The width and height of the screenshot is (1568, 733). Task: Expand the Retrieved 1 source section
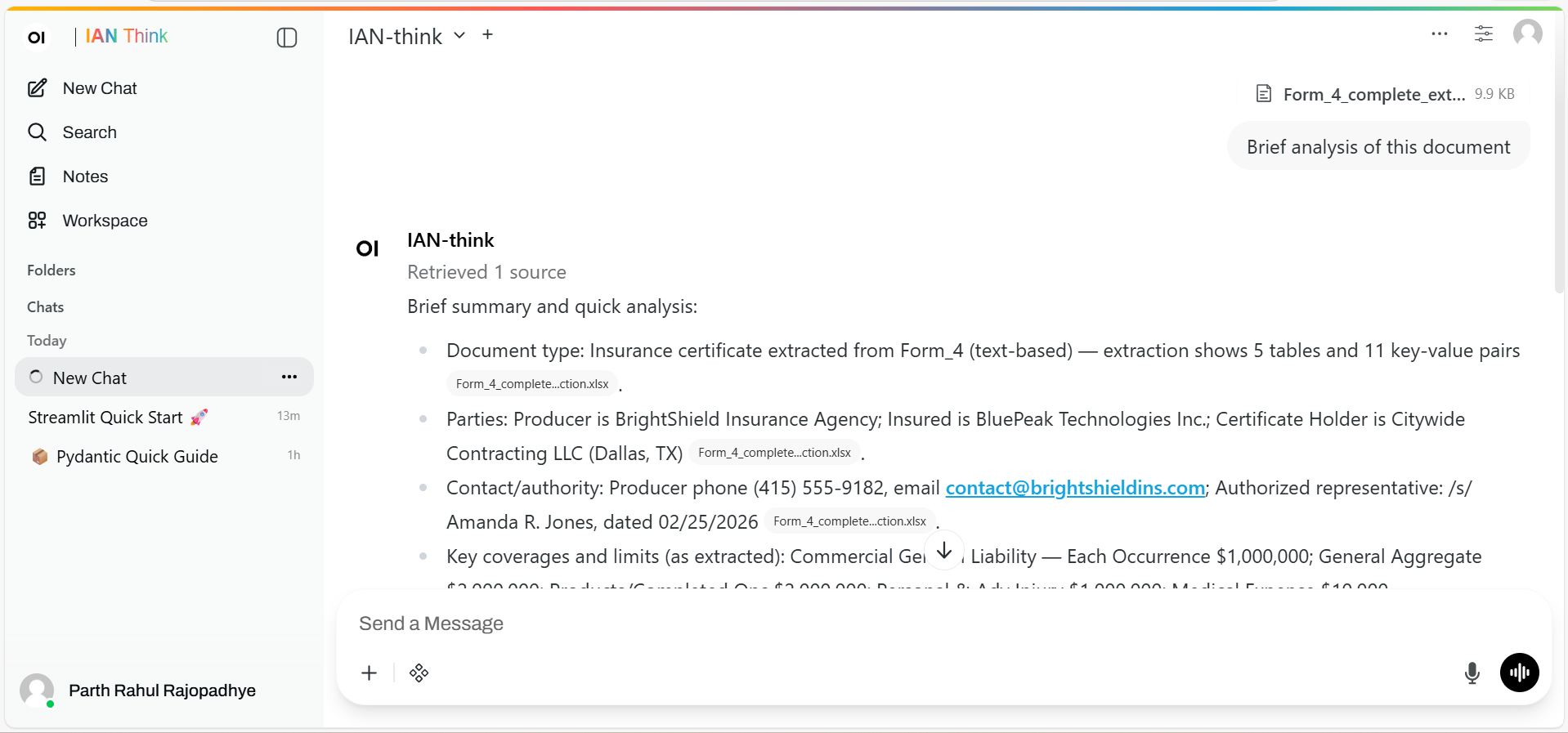coord(486,272)
